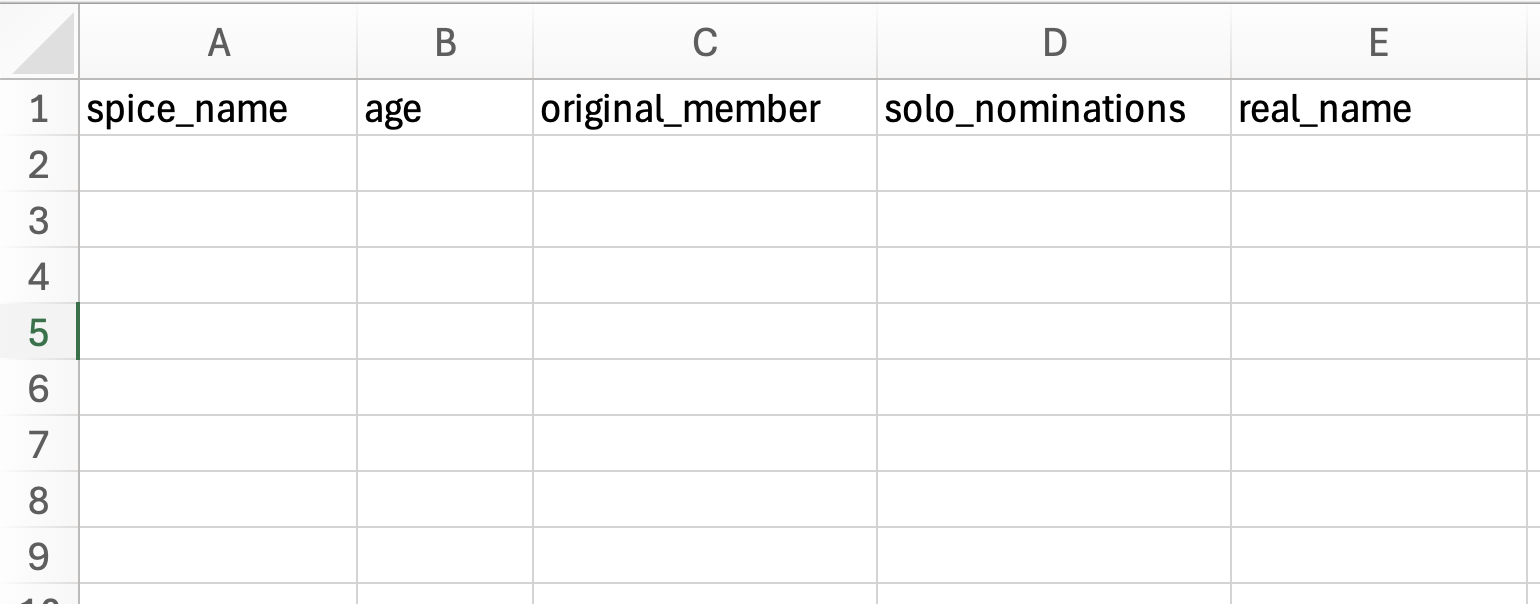The image size is (1540, 604).
Task: Select column D header
Action: [x=1054, y=42]
